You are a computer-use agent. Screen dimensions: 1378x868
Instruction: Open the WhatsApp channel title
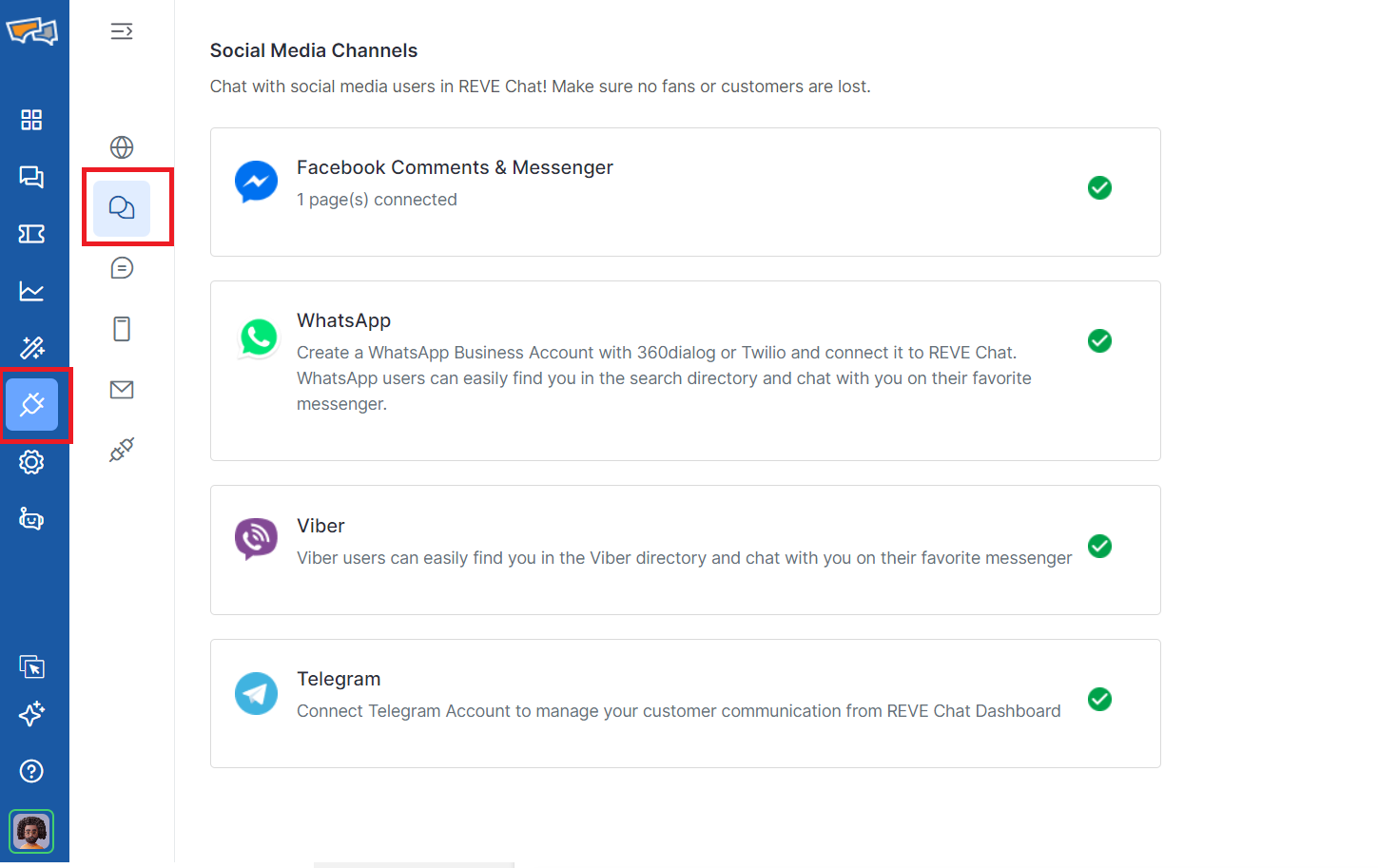pyautogui.click(x=343, y=320)
